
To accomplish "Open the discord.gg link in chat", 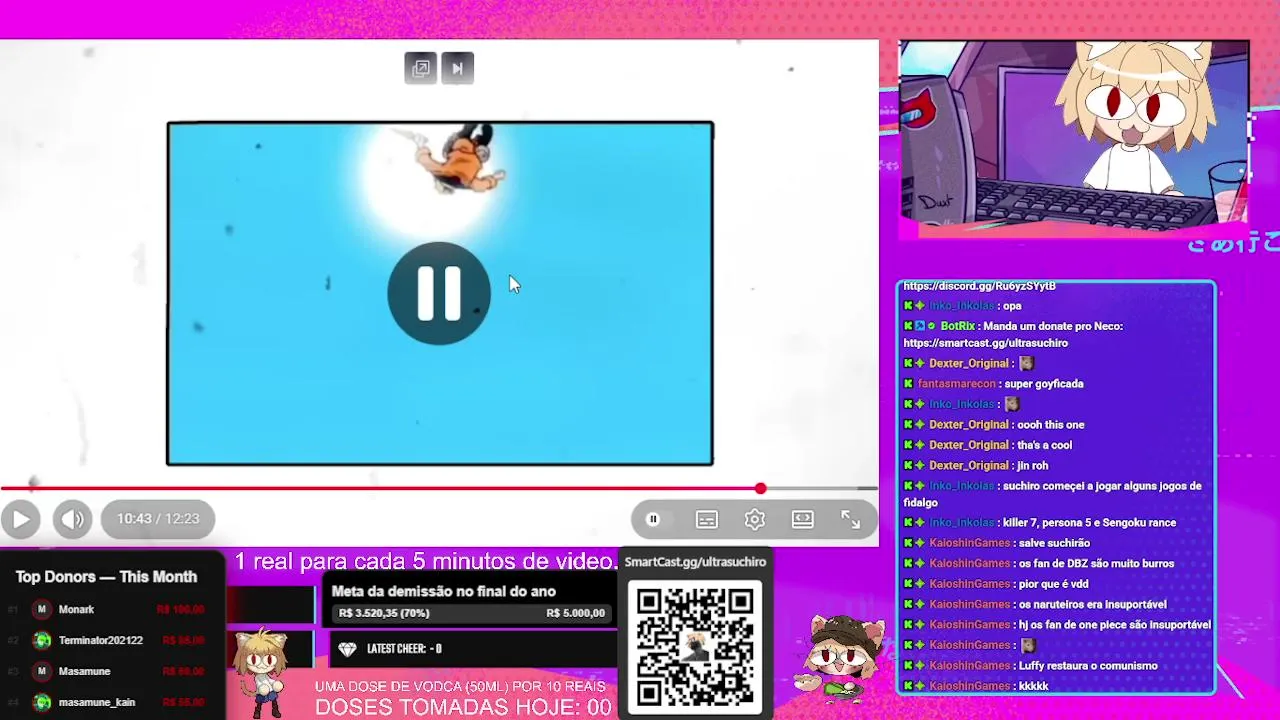I will pos(979,286).
